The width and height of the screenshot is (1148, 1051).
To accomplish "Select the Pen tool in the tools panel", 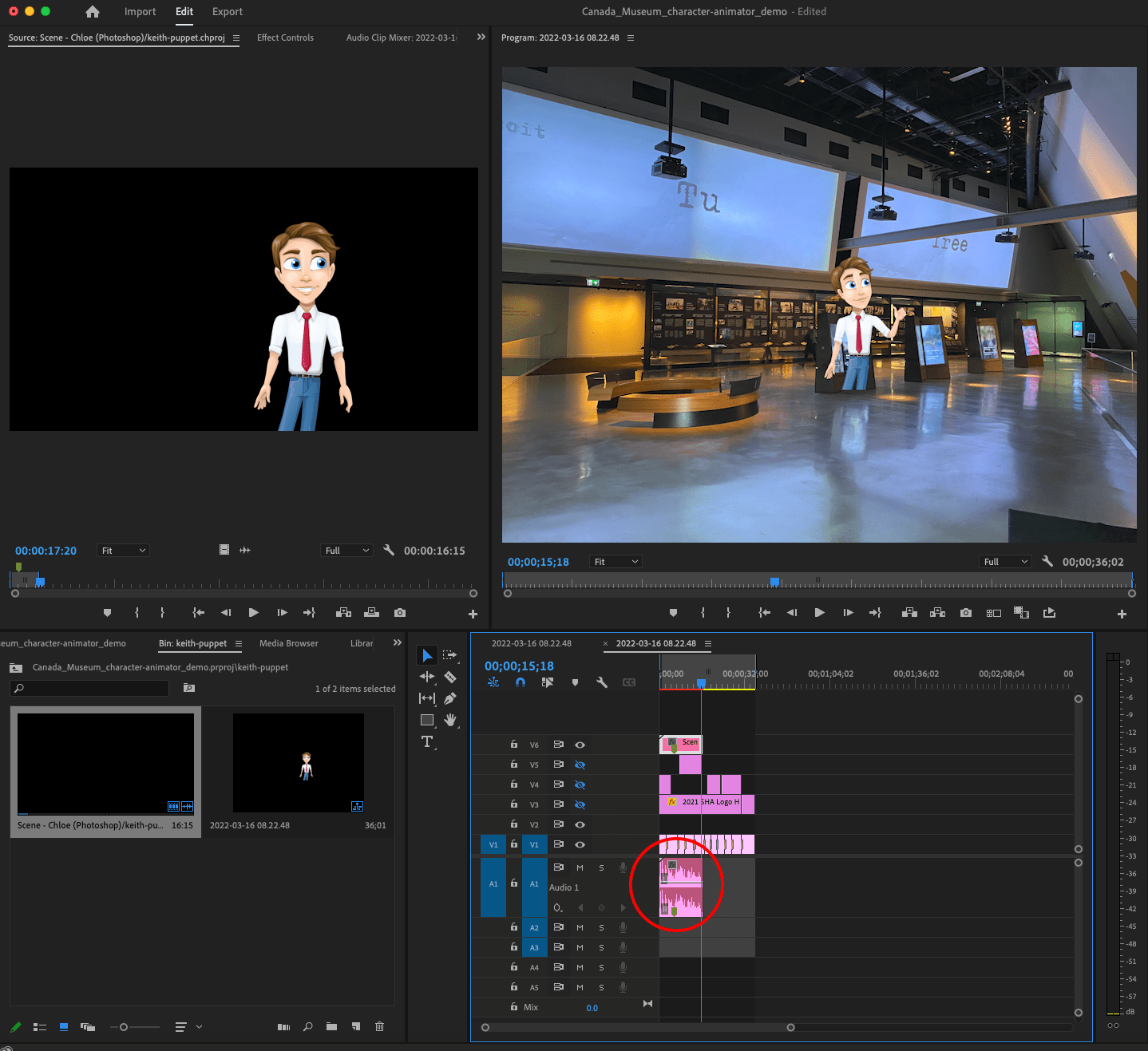I will pyautogui.click(x=451, y=698).
